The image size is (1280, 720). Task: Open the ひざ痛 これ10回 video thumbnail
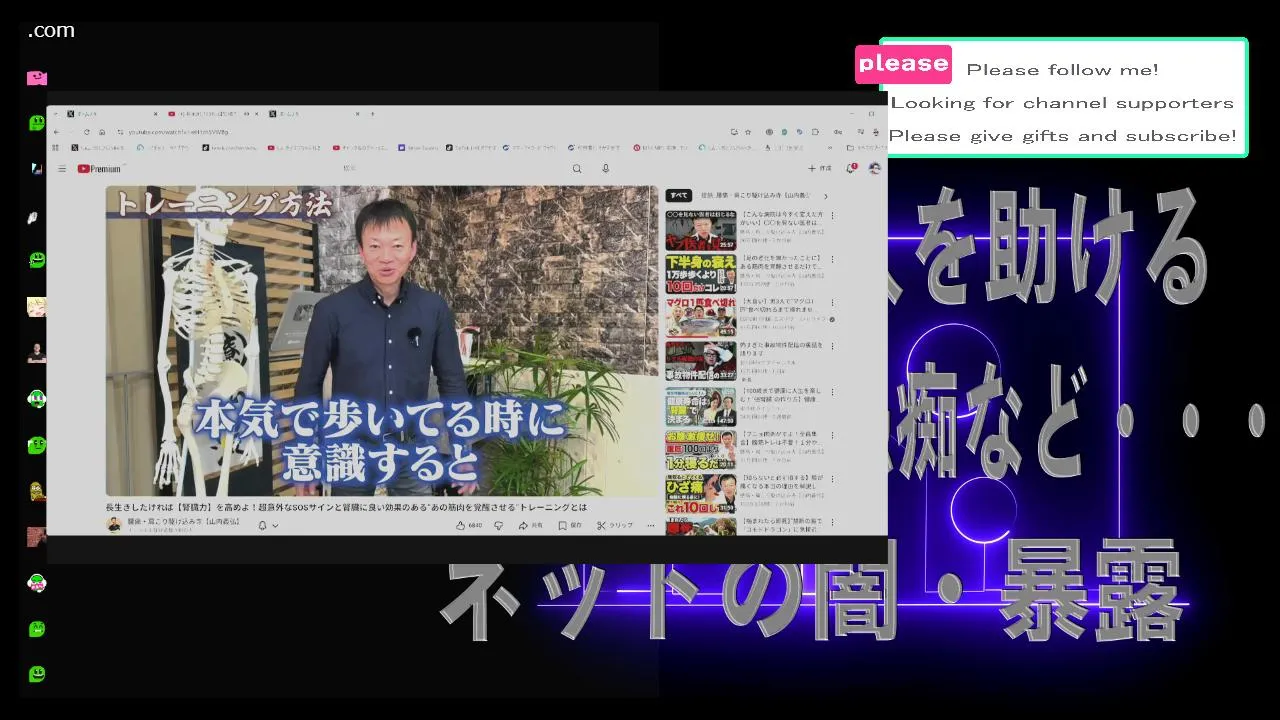tap(701, 493)
